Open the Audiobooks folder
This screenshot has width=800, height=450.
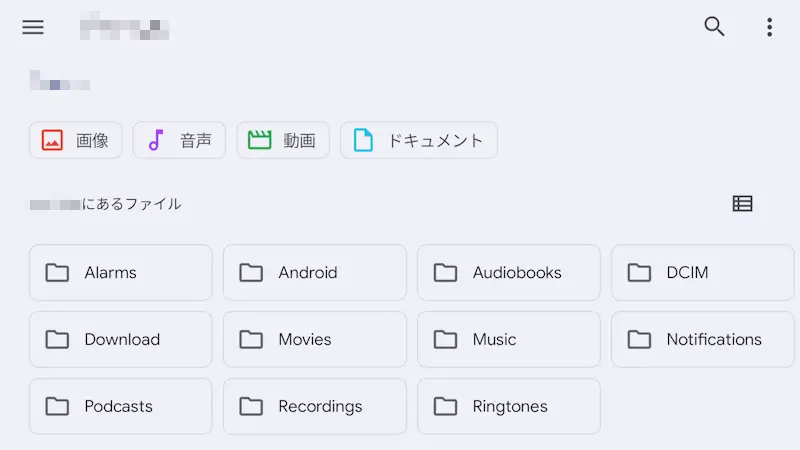[x=509, y=272]
